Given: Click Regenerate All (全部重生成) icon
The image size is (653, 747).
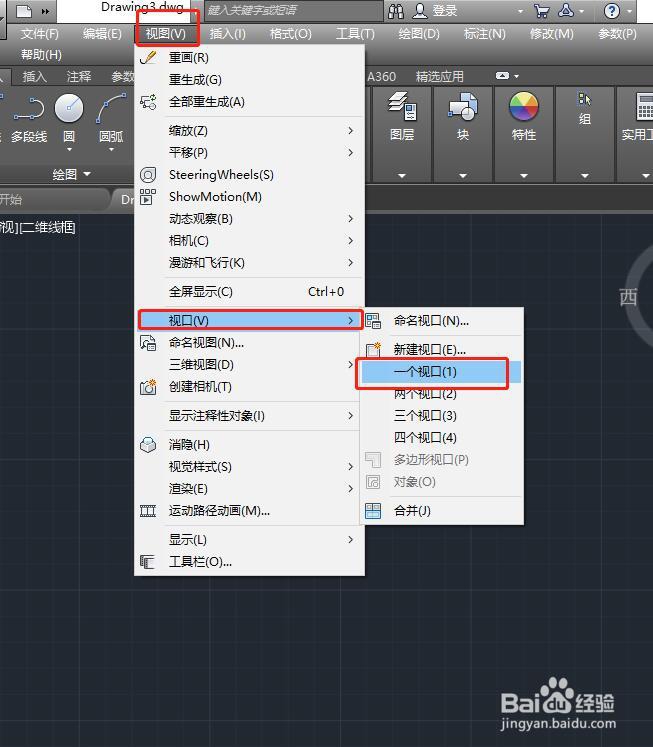Looking at the screenshot, I should 148,101.
